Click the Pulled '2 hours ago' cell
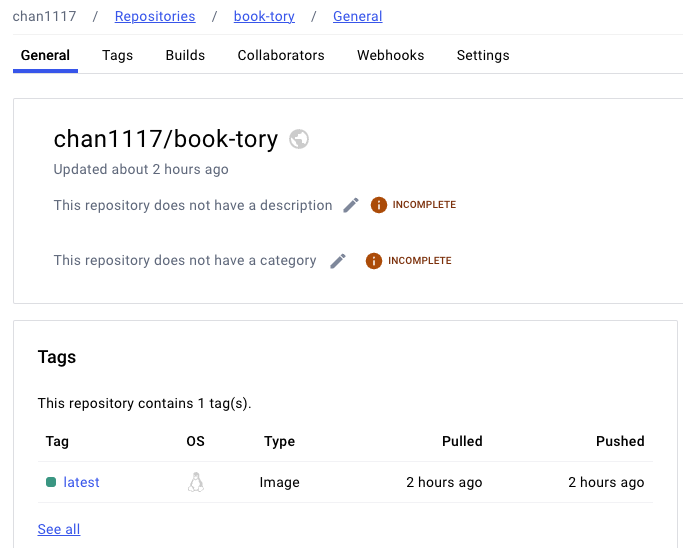Viewport: 683px width, 548px height. (444, 482)
